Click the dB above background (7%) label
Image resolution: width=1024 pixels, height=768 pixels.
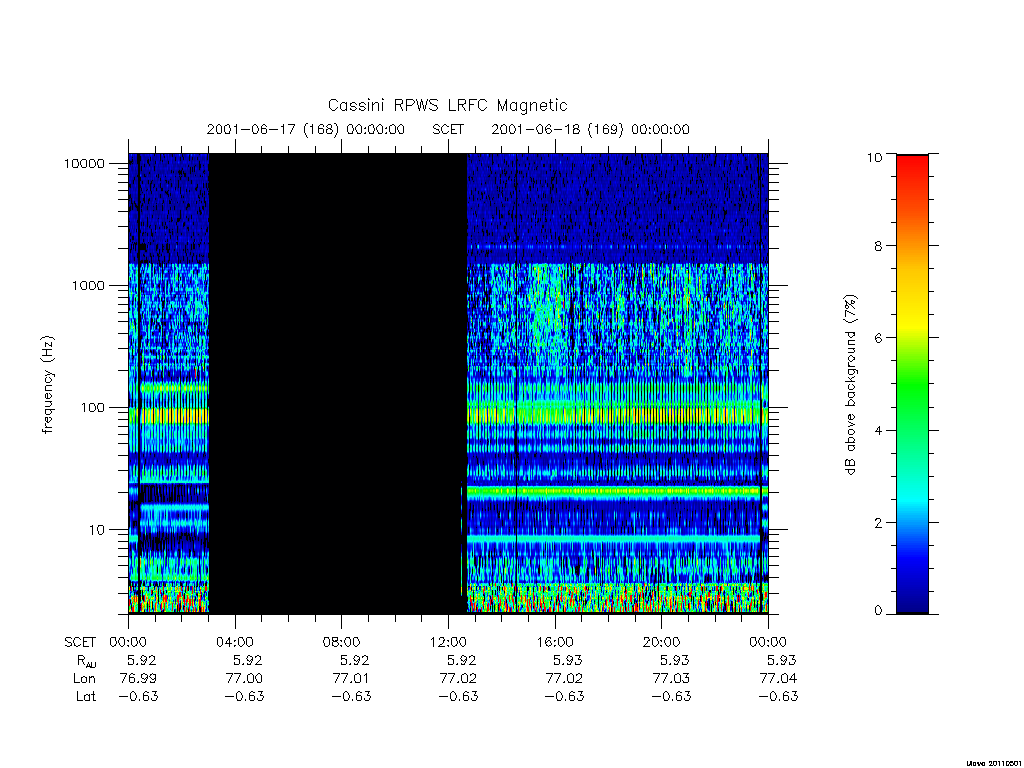point(850,385)
